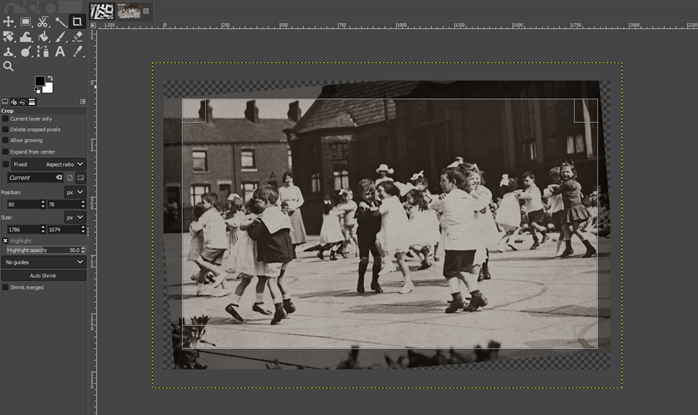
Task: Select the Rectangle Select tool
Action: point(26,21)
